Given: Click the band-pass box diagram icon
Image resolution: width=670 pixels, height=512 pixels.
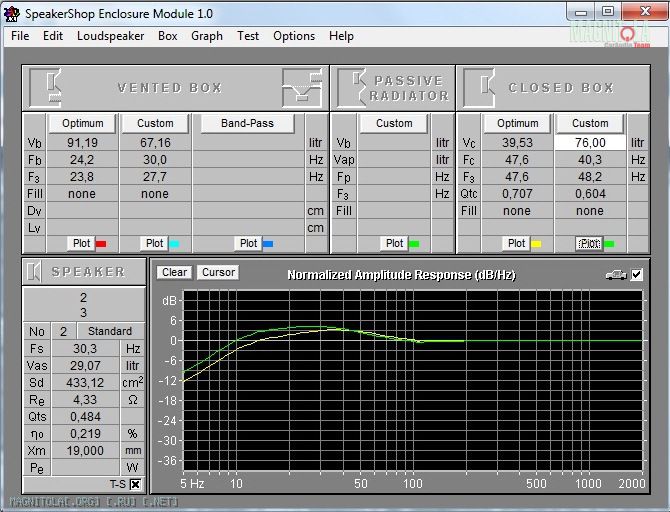Looking at the screenshot, I should click(x=302, y=87).
